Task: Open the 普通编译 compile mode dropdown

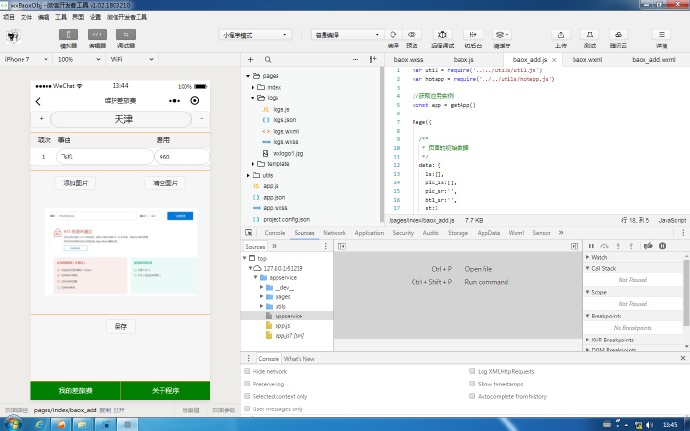Action: (347, 35)
